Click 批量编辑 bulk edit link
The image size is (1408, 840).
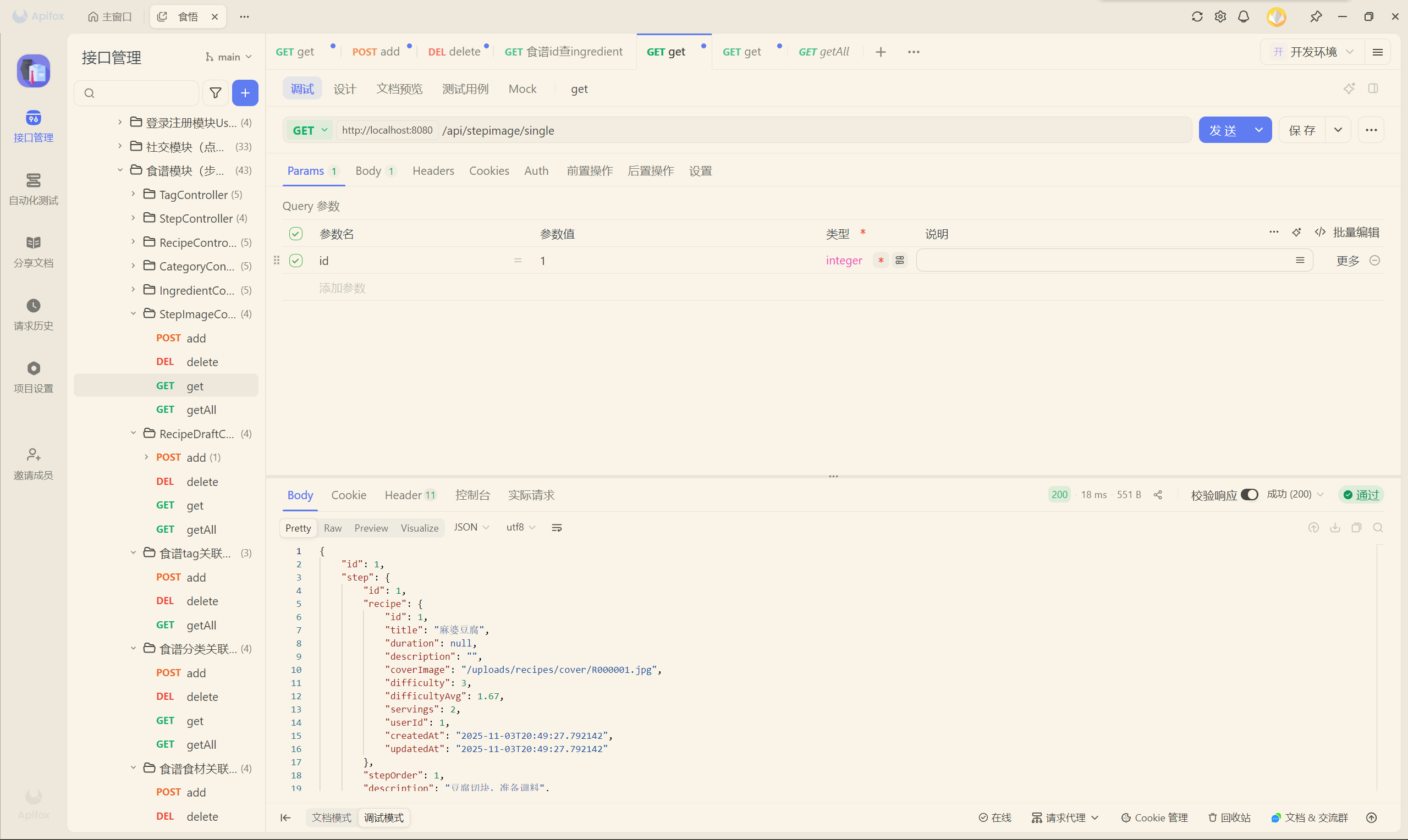click(1355, 232)
